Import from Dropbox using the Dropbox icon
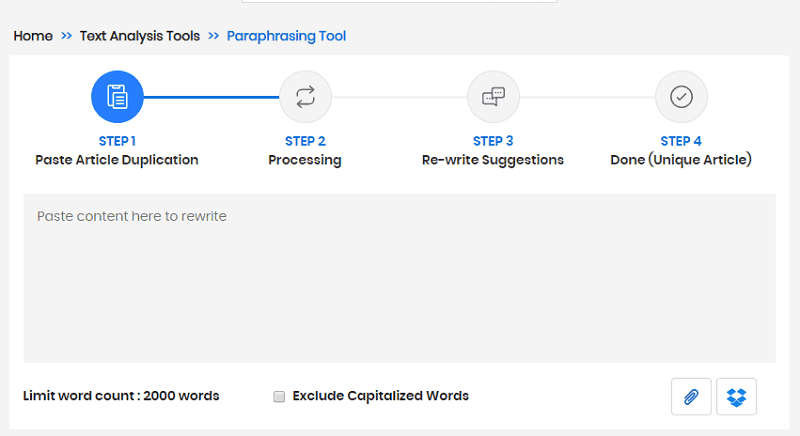800x436 pixels. tap(736, 397)
